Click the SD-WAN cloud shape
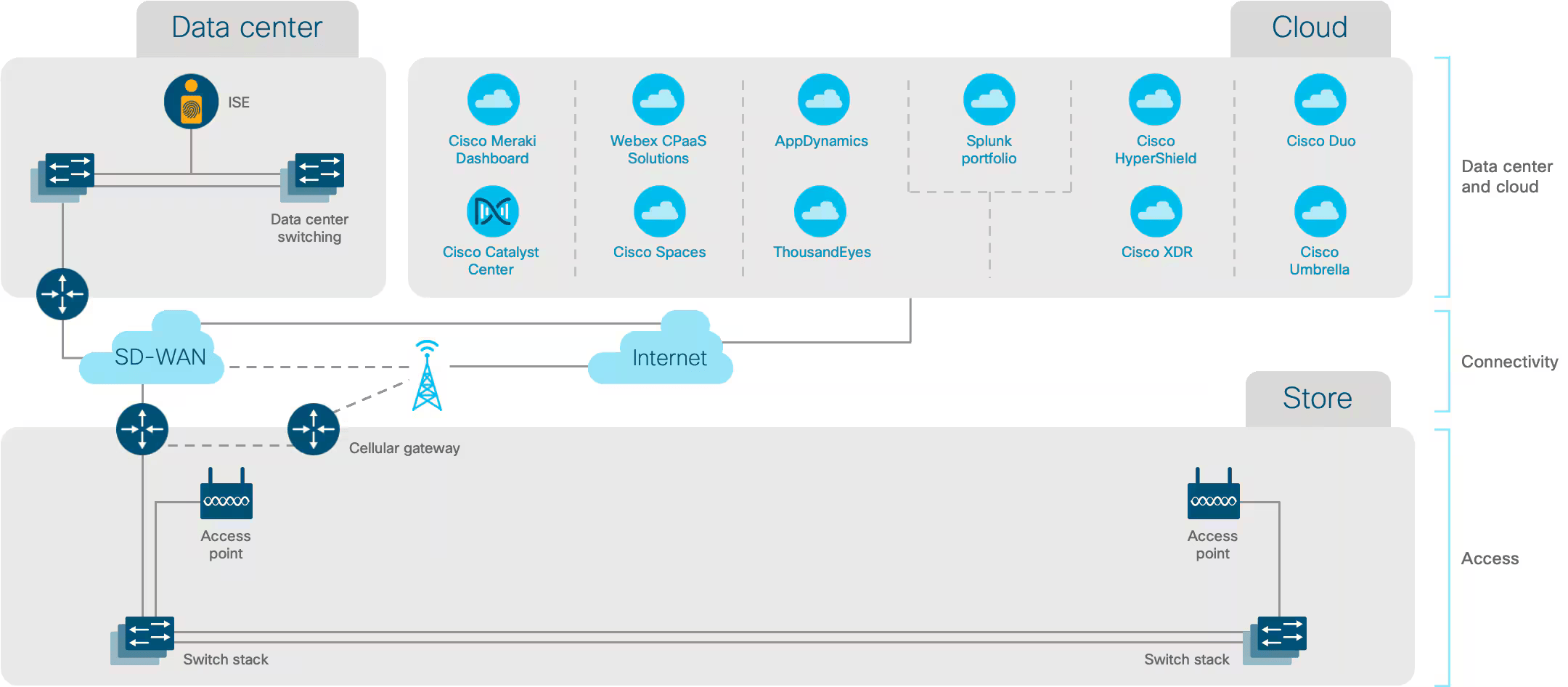This screenshot has width=1568, height=687. pyautogui.click(x=152, y=349)
